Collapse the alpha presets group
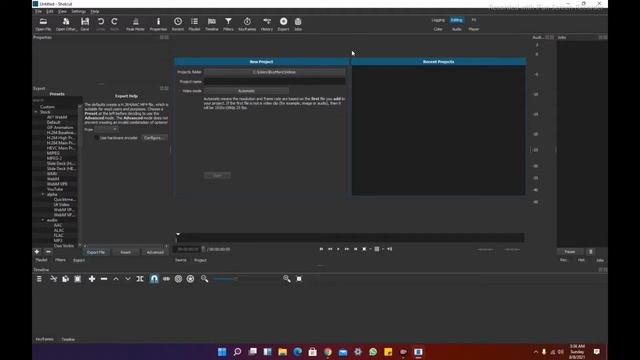Screen dimensions: 640x360 [x=43, y=194]
